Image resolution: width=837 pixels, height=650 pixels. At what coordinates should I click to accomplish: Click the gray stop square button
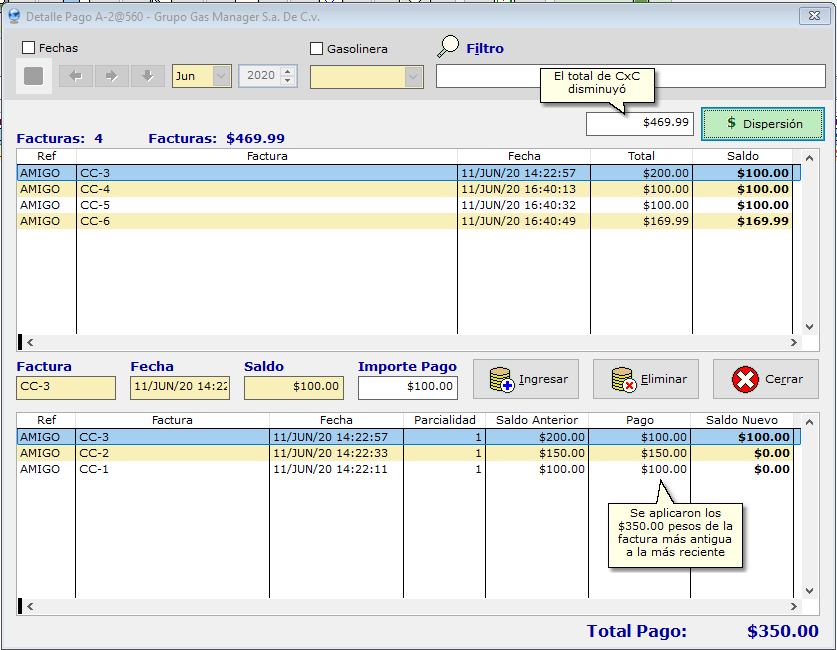click(x=34, y=76)
